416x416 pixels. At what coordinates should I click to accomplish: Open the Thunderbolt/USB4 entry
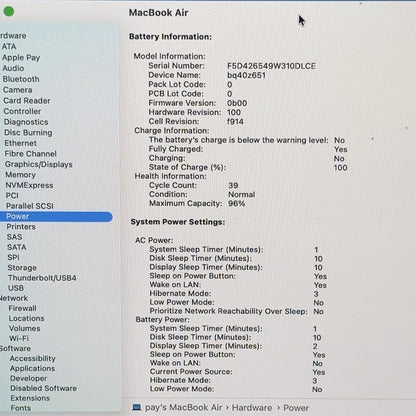coord(42,278)
